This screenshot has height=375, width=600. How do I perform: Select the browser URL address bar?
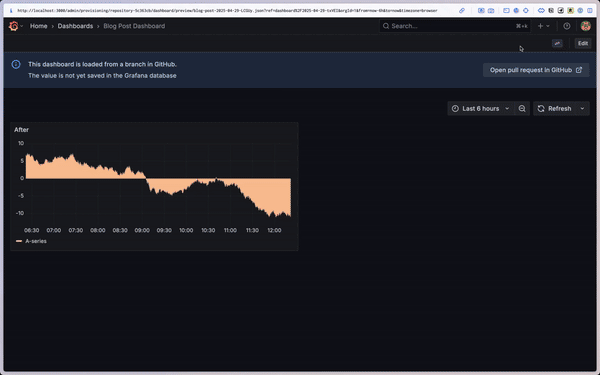tap(227, 11)
